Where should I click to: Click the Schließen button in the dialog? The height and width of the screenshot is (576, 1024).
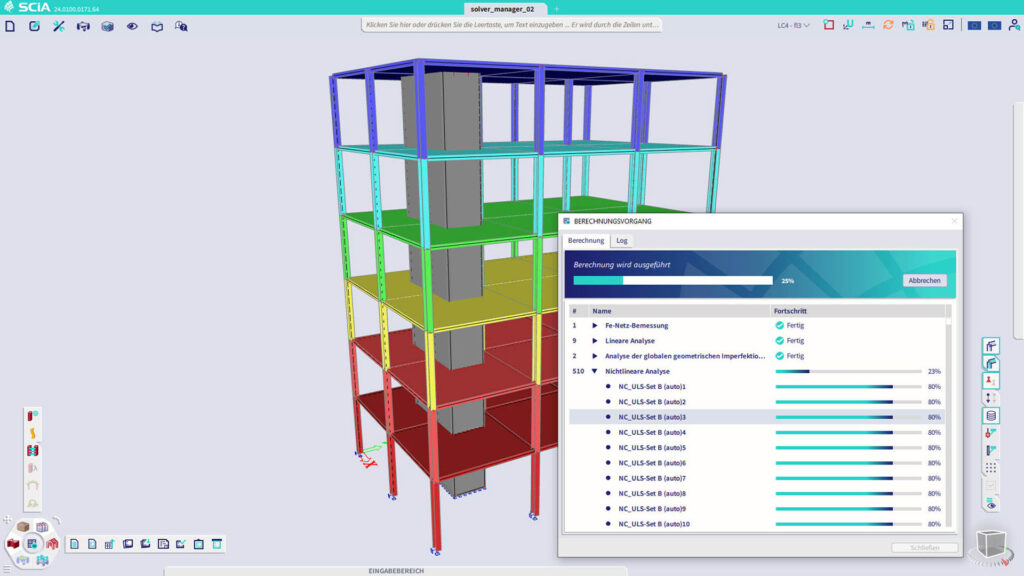click(x=926, y=547)
